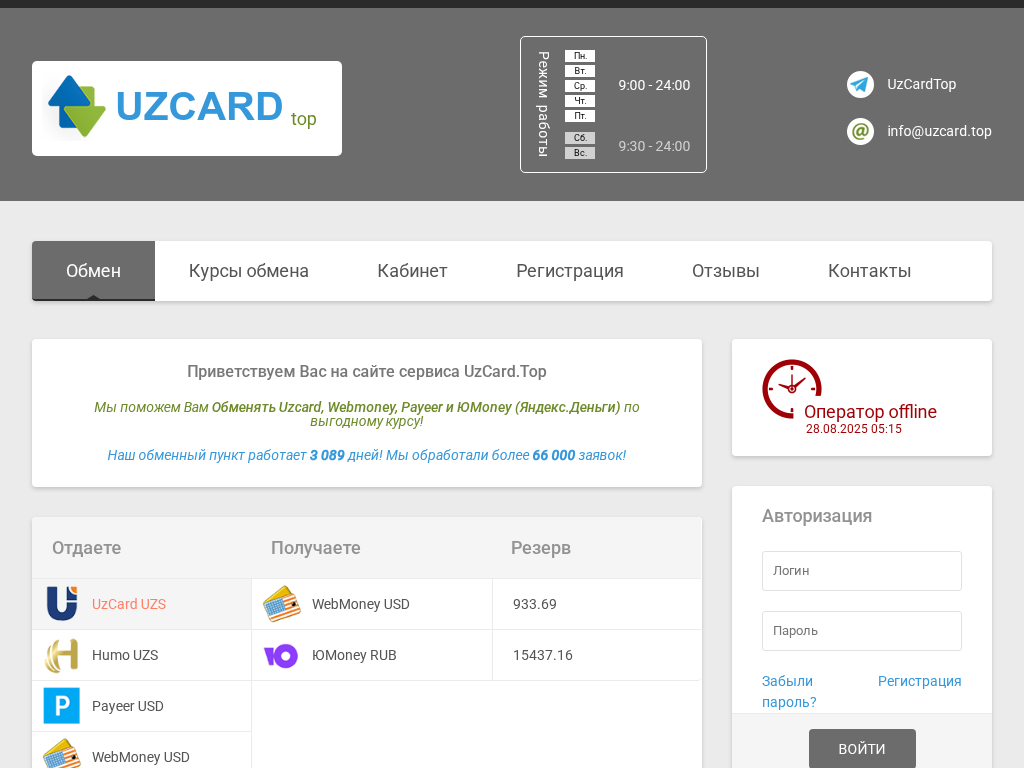Click WebMoney USD icon in Отдаете column

click(62, 754)
